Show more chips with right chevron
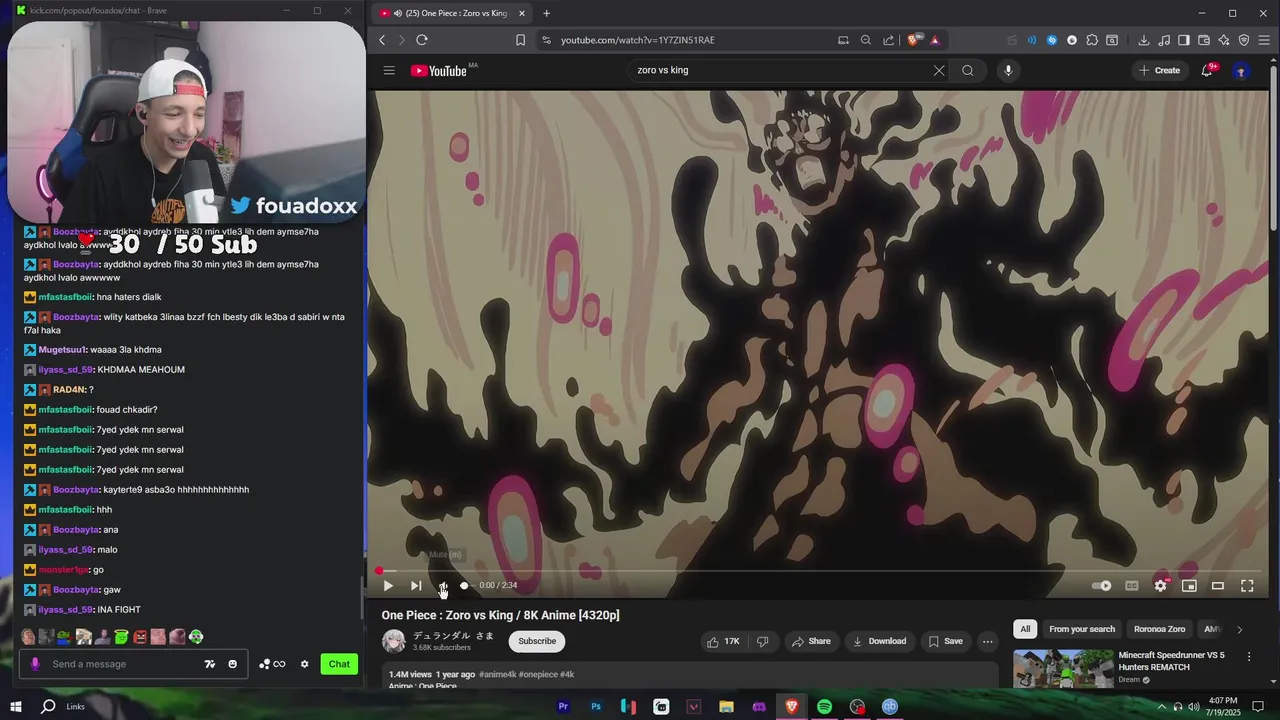This screenshot has width=1280, height=720. [x=1240, y=629]
